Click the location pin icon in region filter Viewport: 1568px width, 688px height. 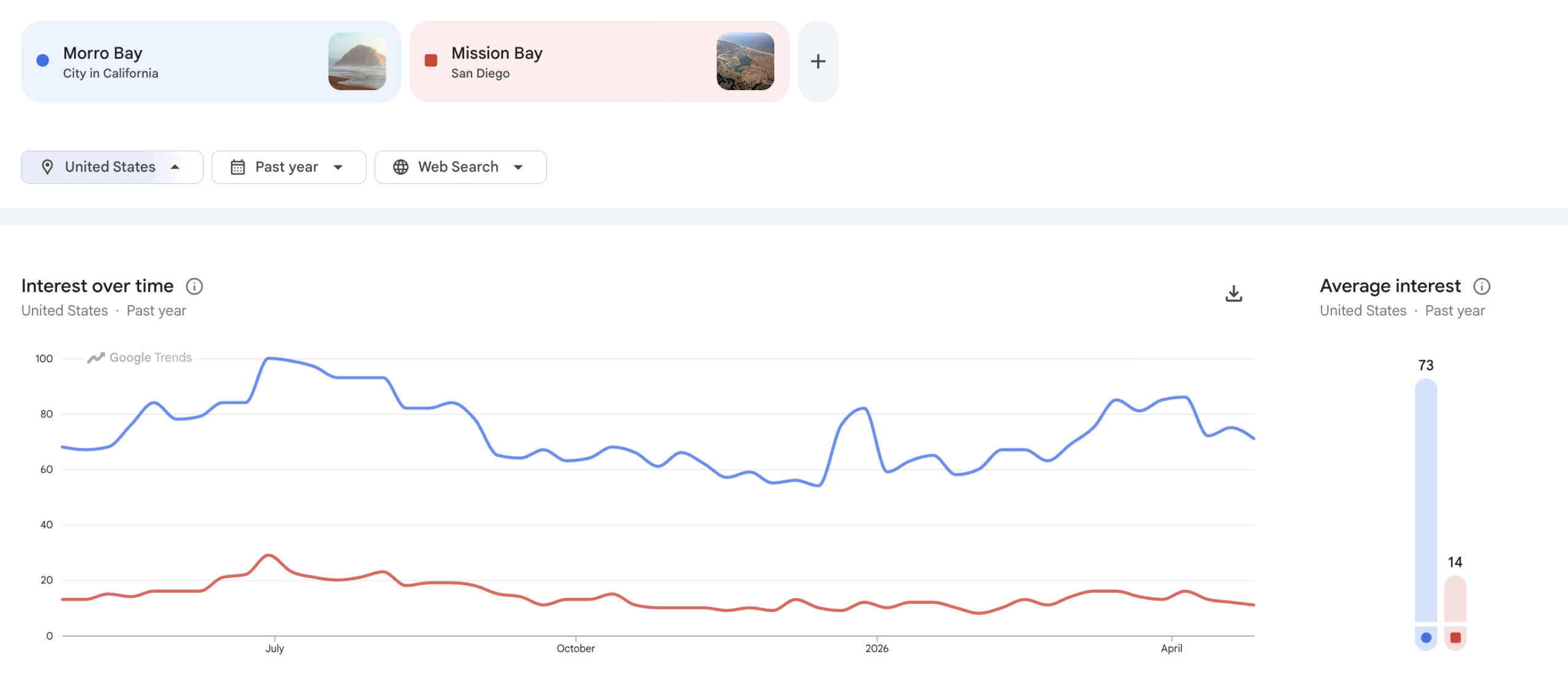(x=47, y=167)
